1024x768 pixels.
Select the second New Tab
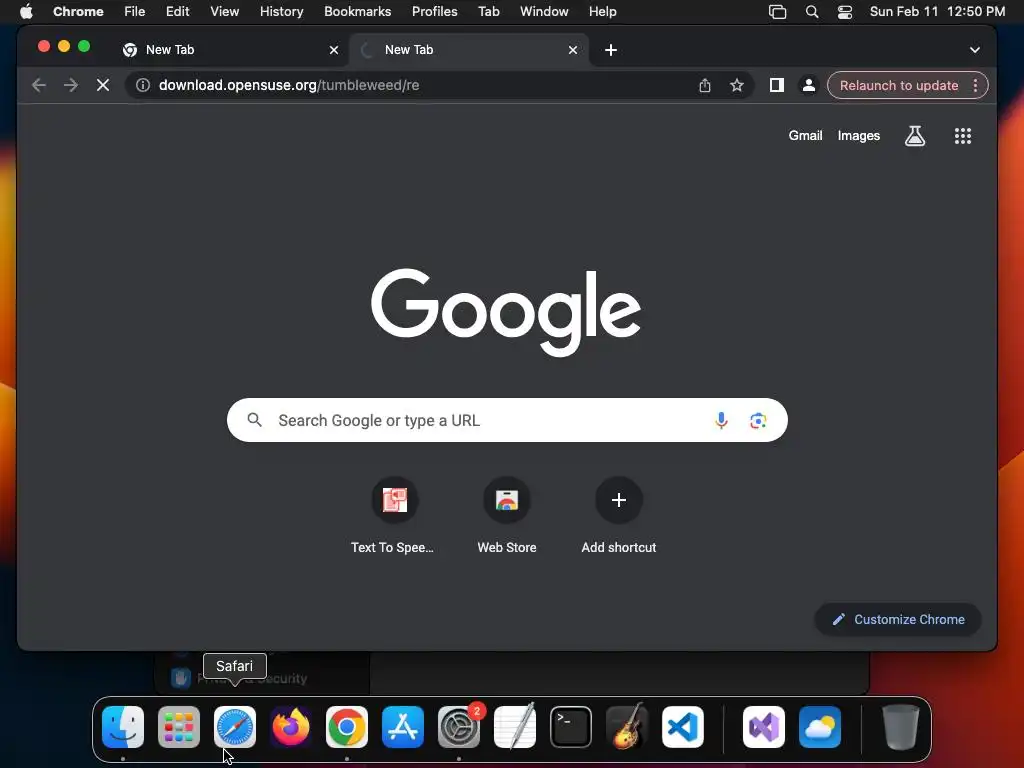point(469,50)
